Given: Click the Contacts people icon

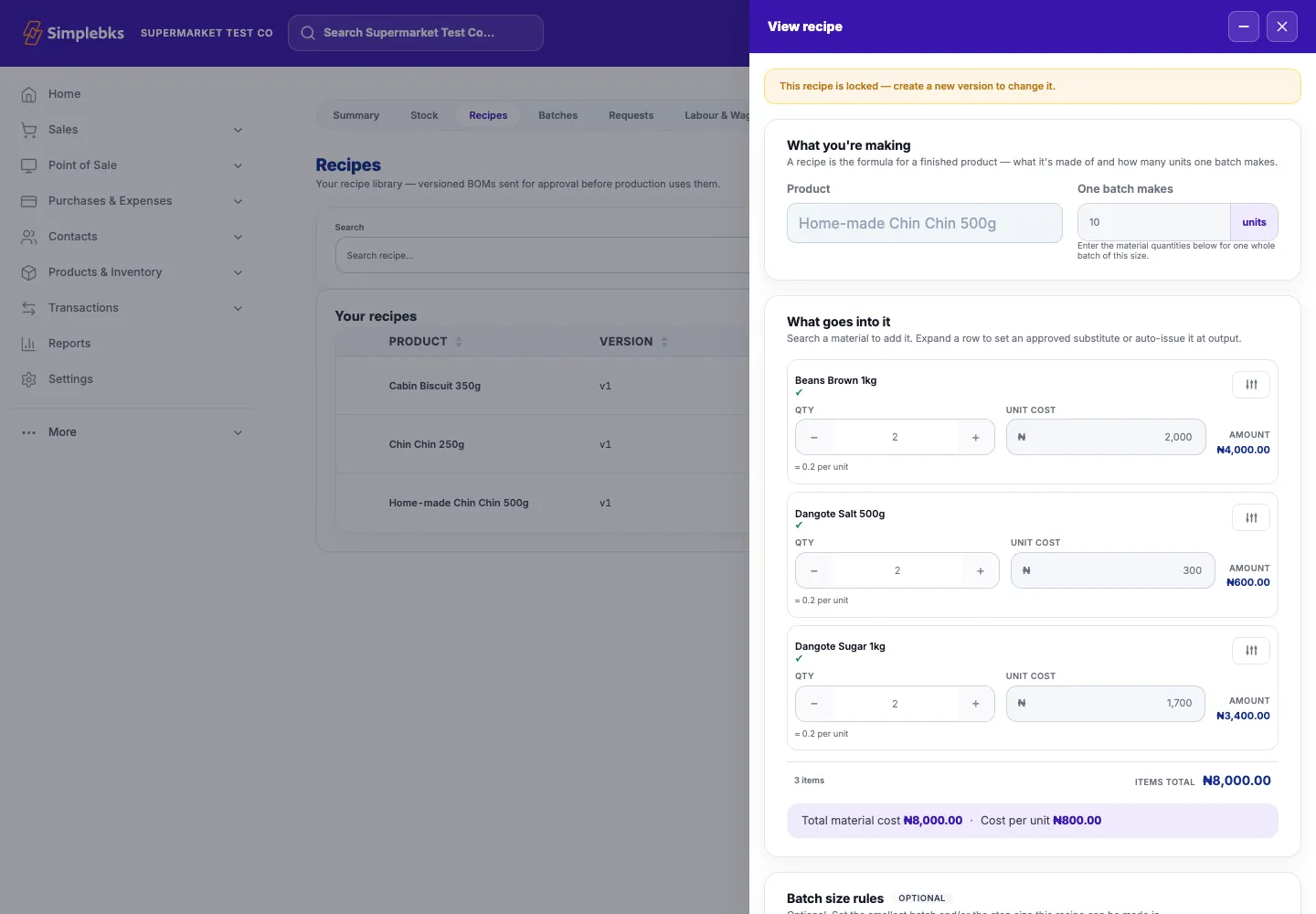Looking at the screenshot, I should [29, 237].
